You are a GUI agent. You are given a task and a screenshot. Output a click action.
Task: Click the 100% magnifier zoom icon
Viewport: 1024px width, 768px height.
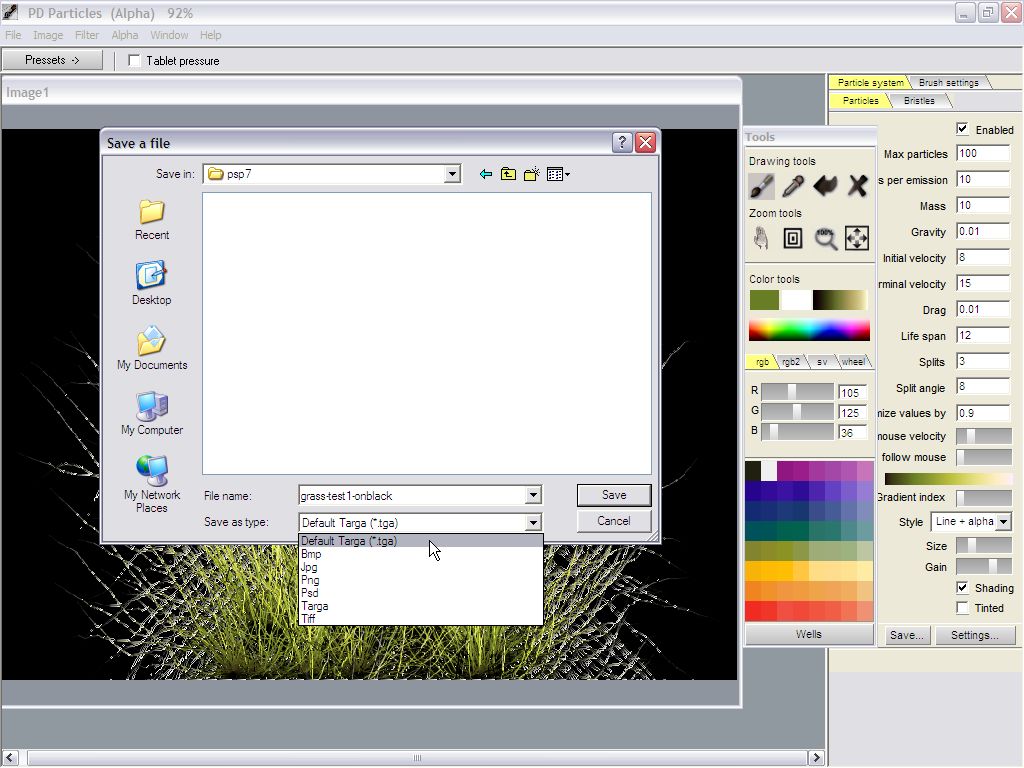point(825,238)
